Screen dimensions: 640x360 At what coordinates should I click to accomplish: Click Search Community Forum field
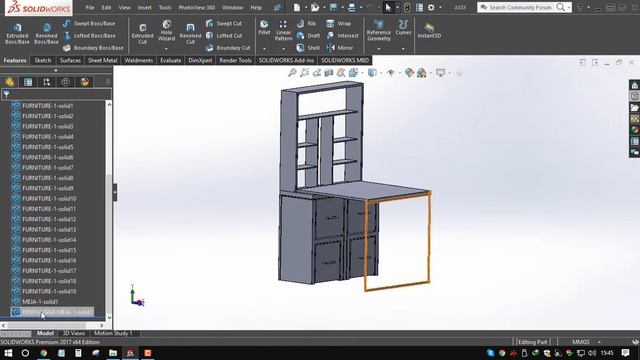click(x=521, y=7)
